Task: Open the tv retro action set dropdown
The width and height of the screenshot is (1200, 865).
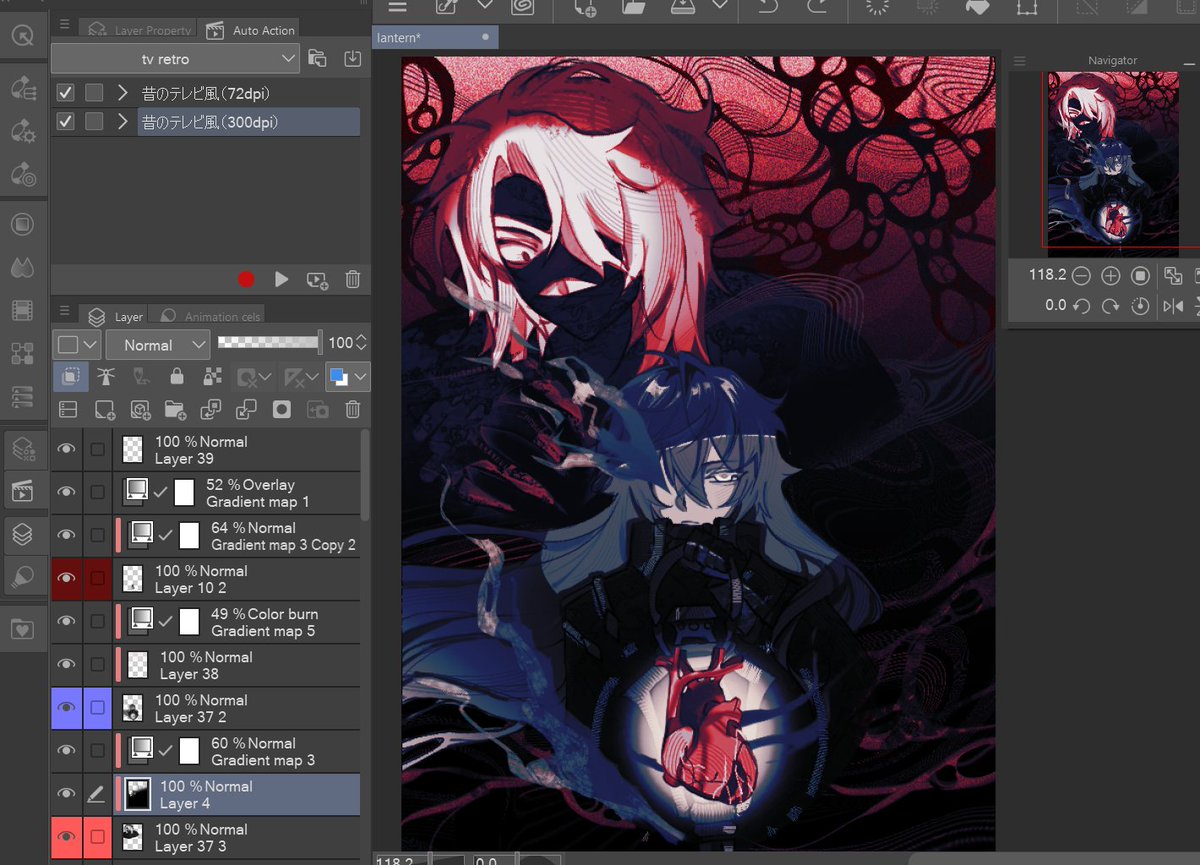Action: coord(175,59)
